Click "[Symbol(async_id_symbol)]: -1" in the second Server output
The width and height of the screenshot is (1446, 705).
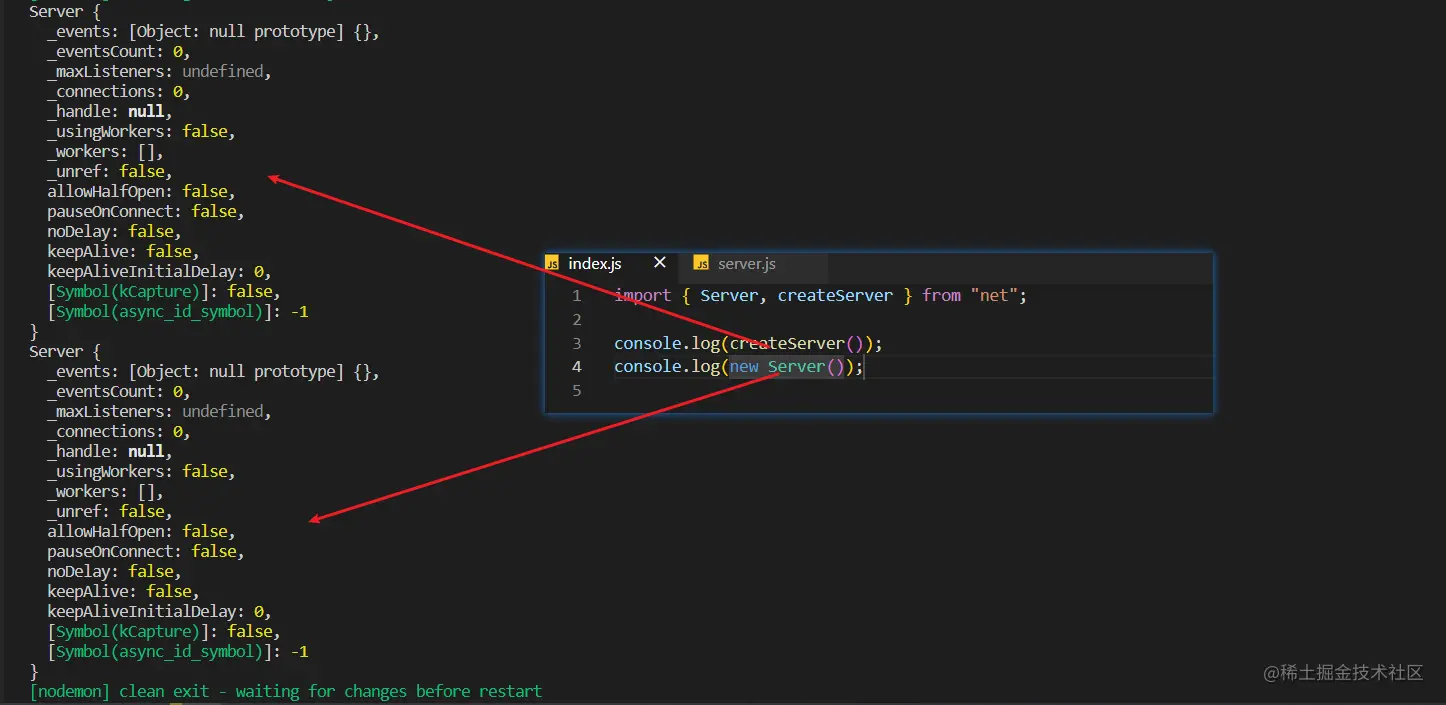tap(178, 651)
